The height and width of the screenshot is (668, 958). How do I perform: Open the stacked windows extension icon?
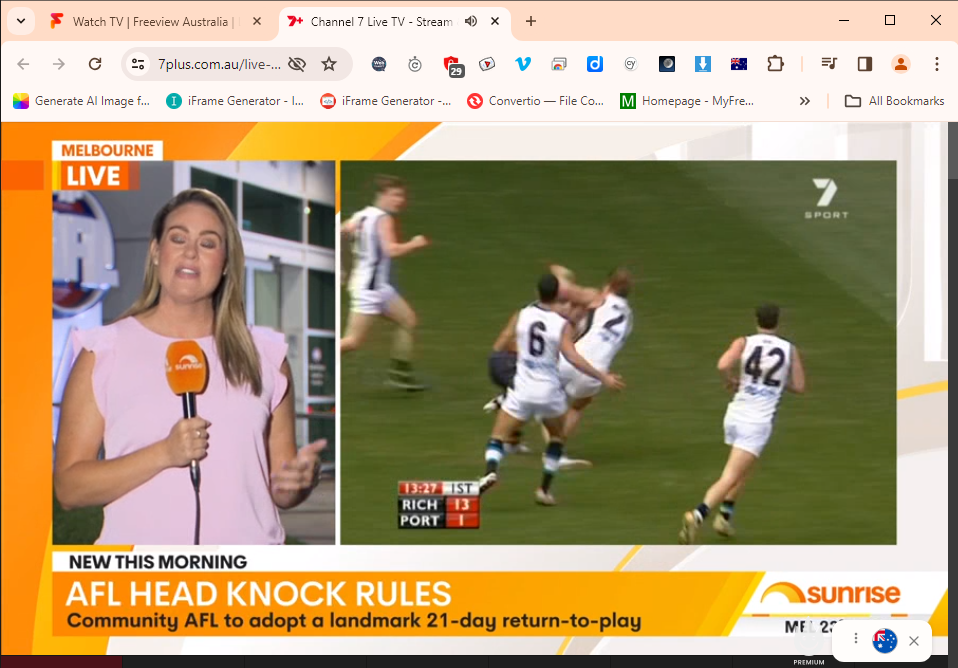coord(559,64)
